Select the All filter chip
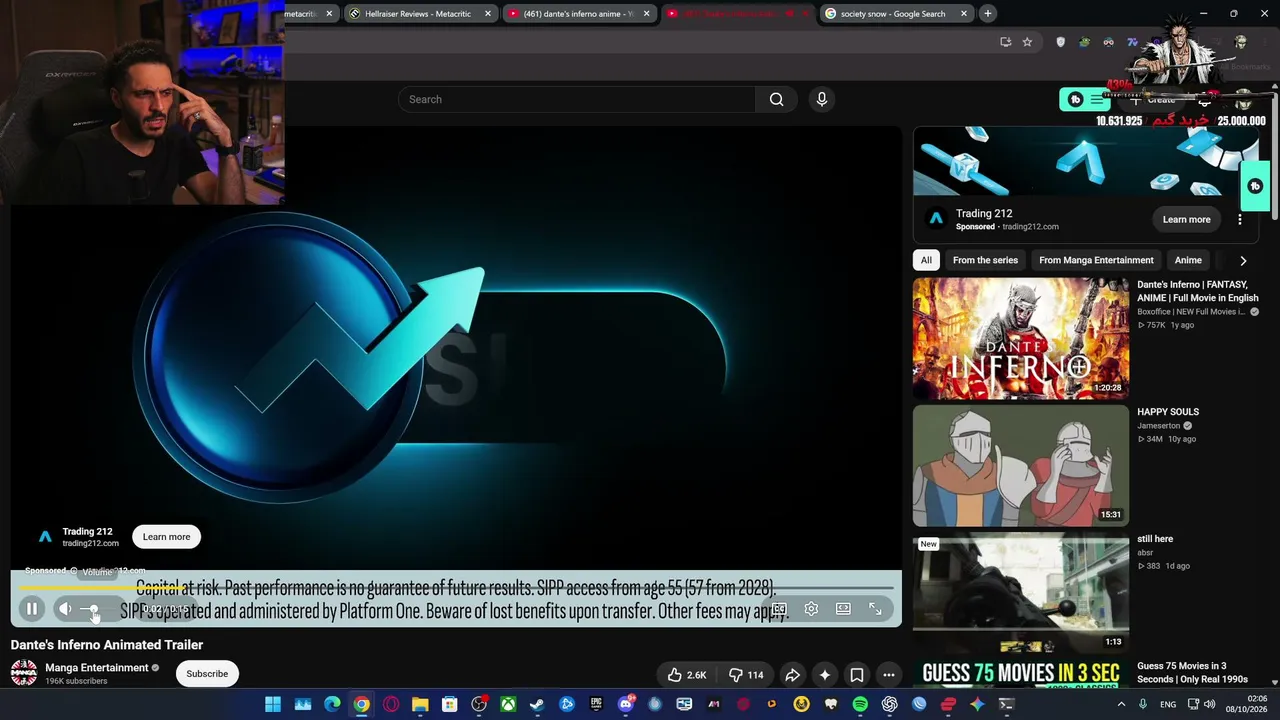Image resolution: width=1280 pixels, height=720 pixels. click(926, 260)
